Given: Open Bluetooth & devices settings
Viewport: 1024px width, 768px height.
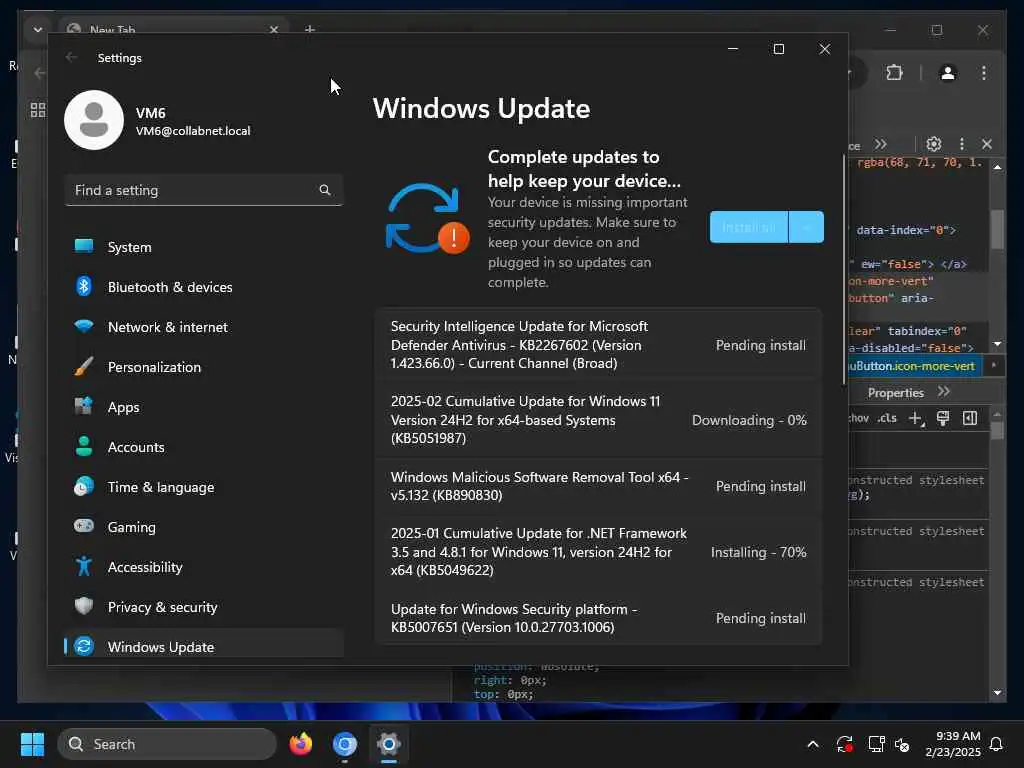Looking at the screenshot, I should pos(204,287).
